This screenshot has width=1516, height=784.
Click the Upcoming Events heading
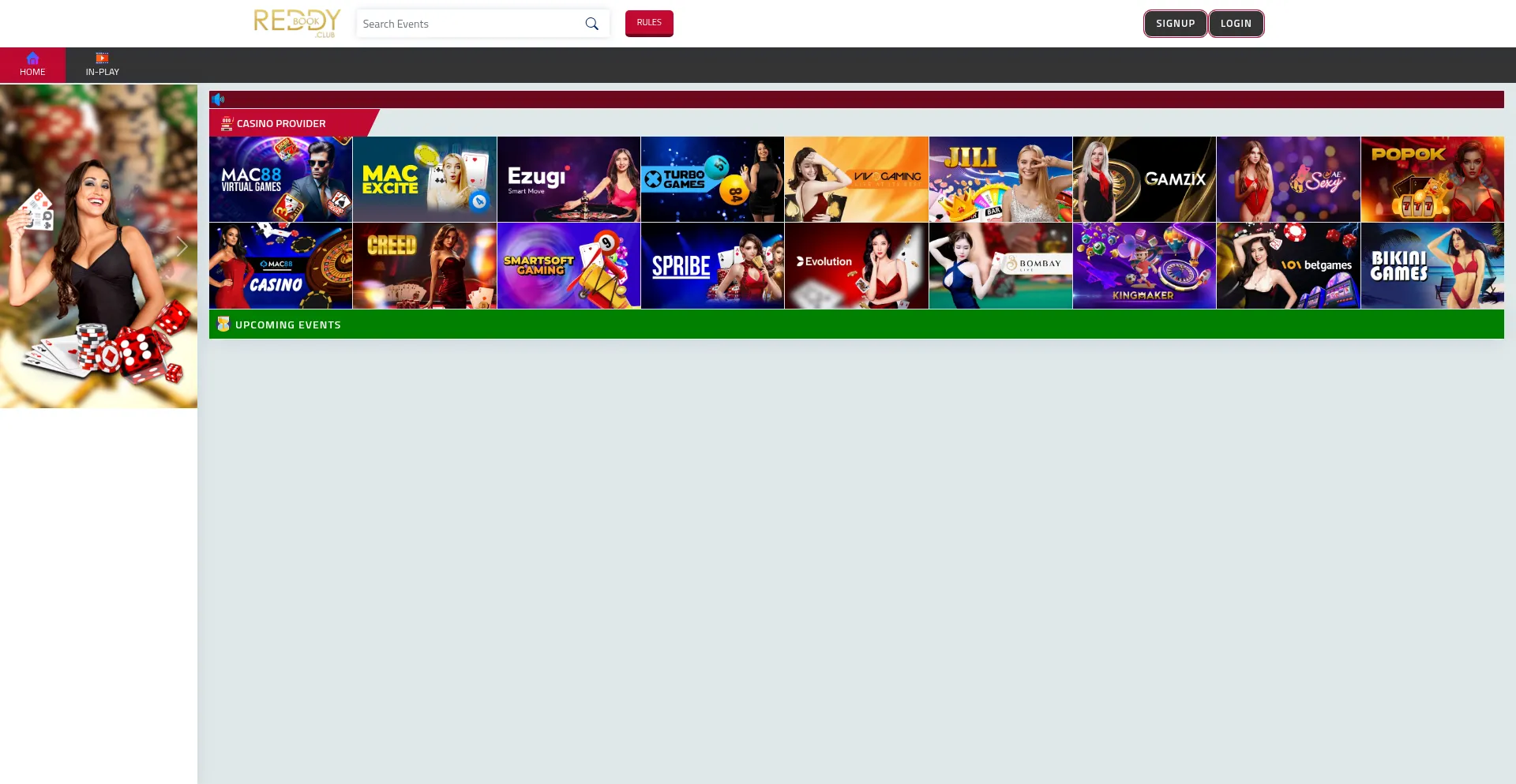288,324
